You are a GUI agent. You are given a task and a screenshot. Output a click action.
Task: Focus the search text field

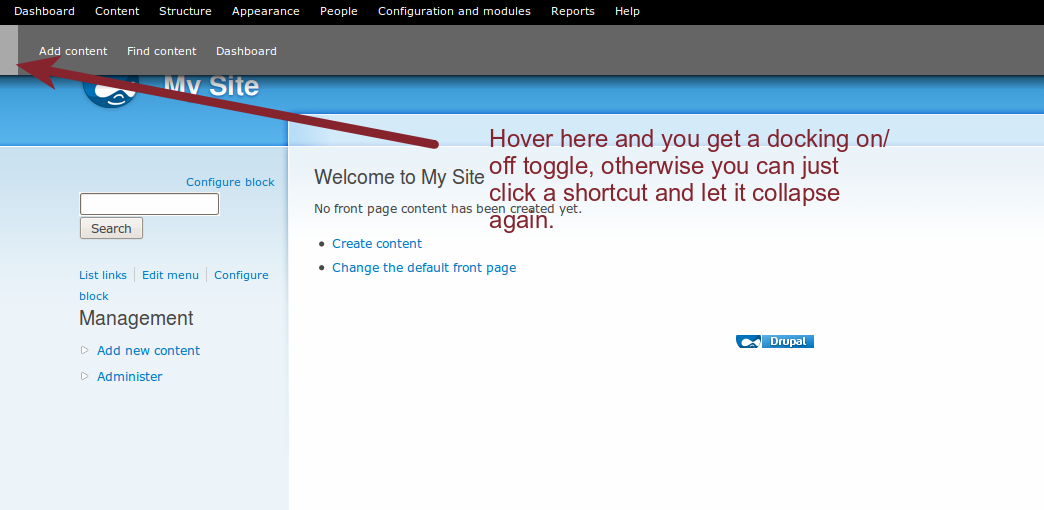(x=149, y=204)
